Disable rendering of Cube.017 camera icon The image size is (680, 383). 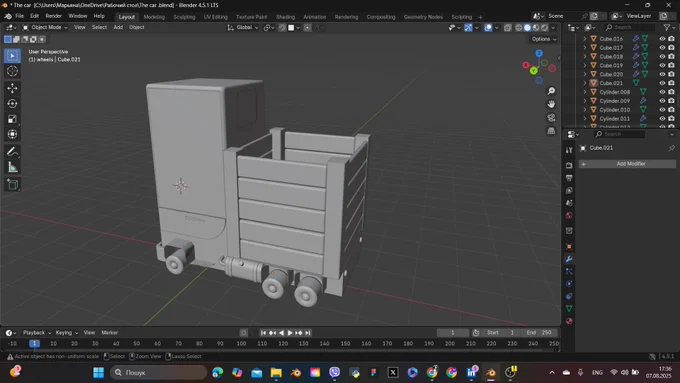click(671, 48)
